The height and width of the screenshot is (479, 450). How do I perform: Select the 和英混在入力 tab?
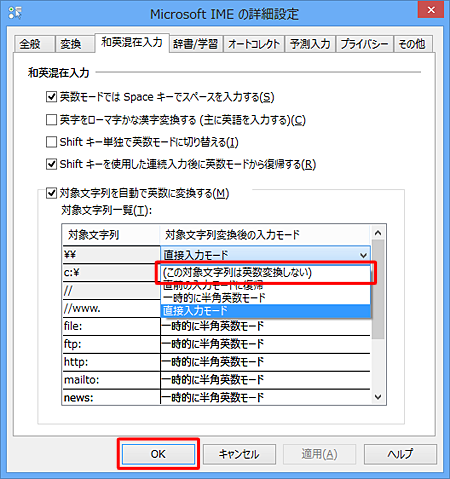click(x=132, y=42)
